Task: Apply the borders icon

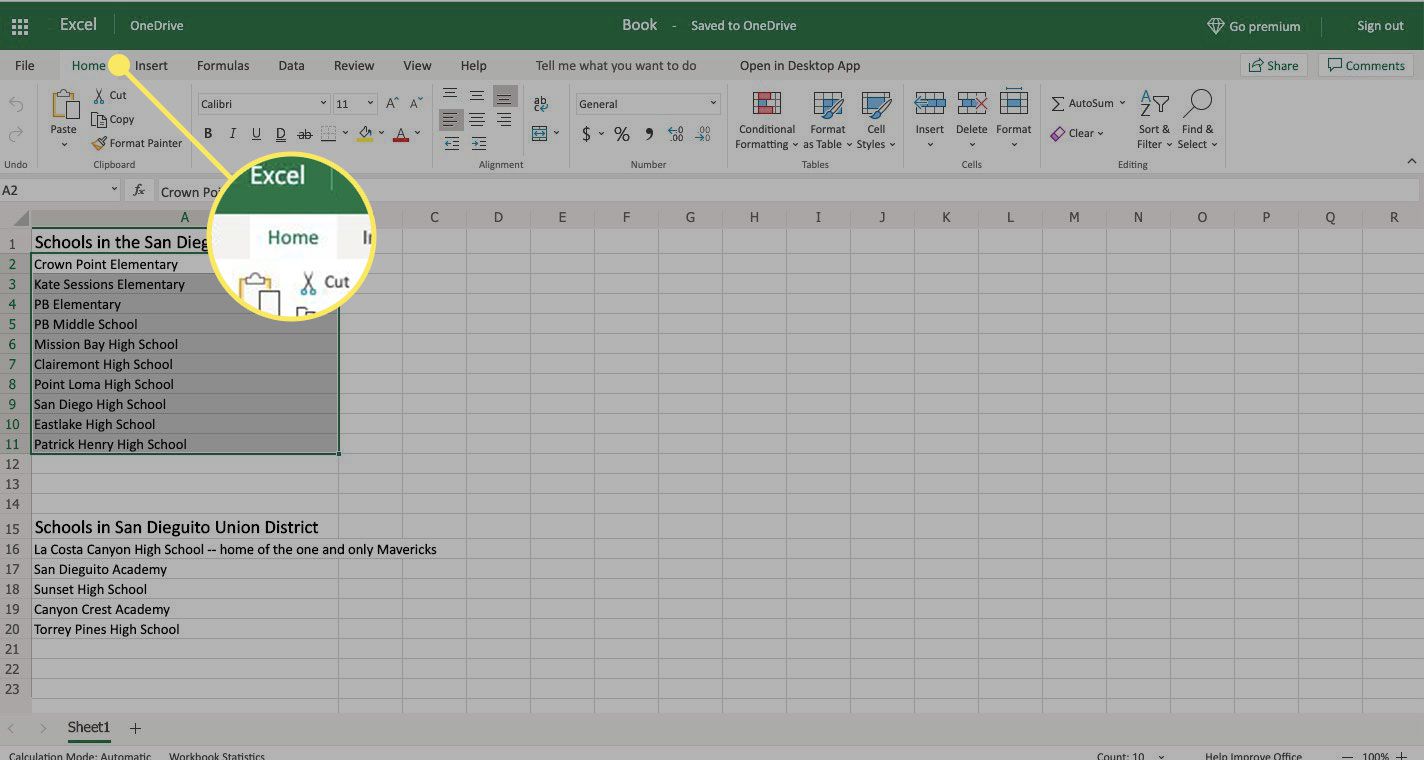Action: point(328,134)
